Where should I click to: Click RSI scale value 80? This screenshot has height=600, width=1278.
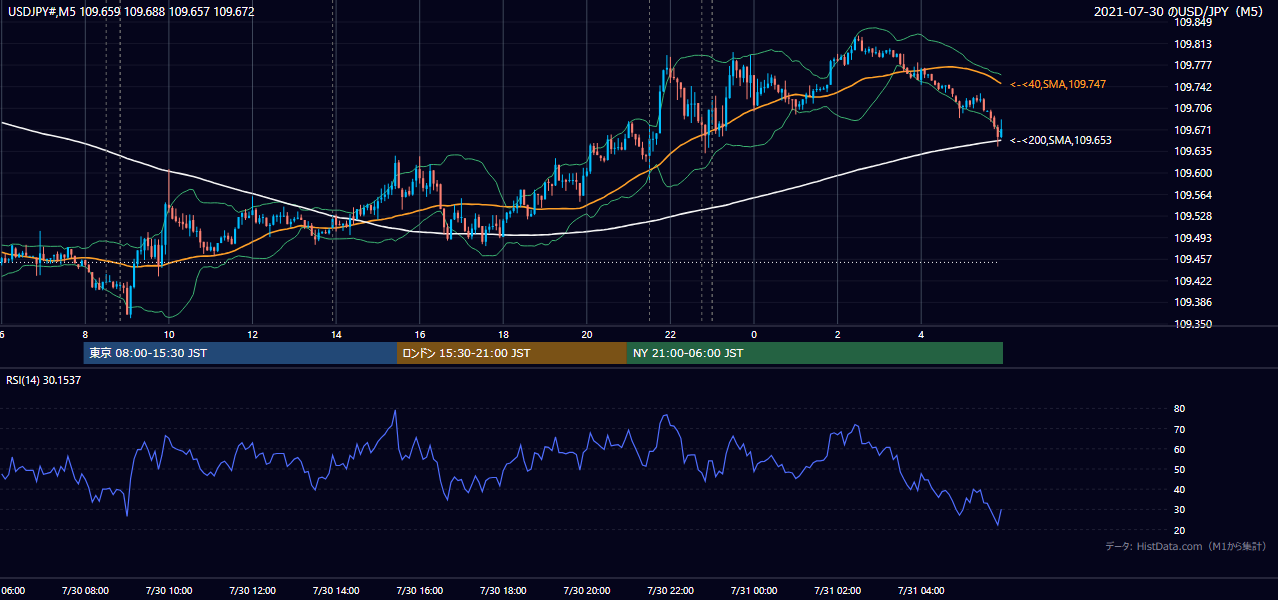tap(1180, 409)
